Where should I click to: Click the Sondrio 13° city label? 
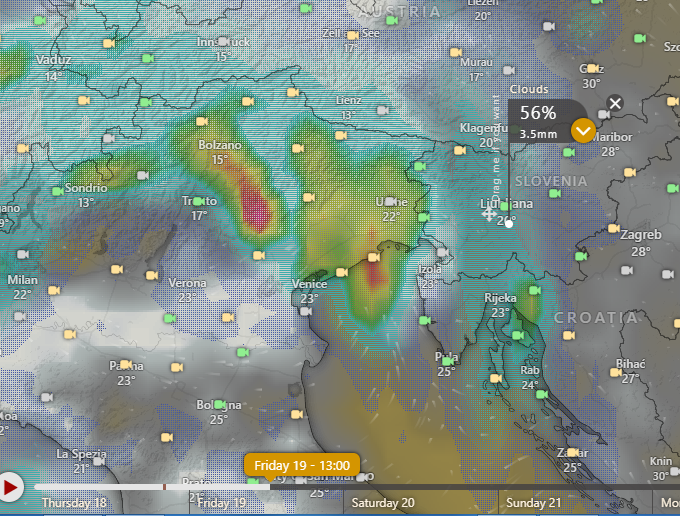(86, 195)
